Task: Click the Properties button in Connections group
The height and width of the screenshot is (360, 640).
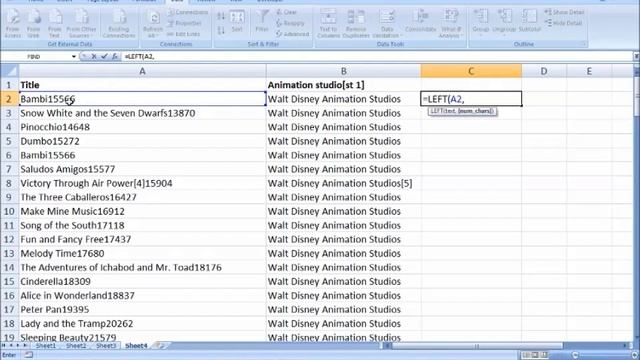Action: (x=184, y=23)
